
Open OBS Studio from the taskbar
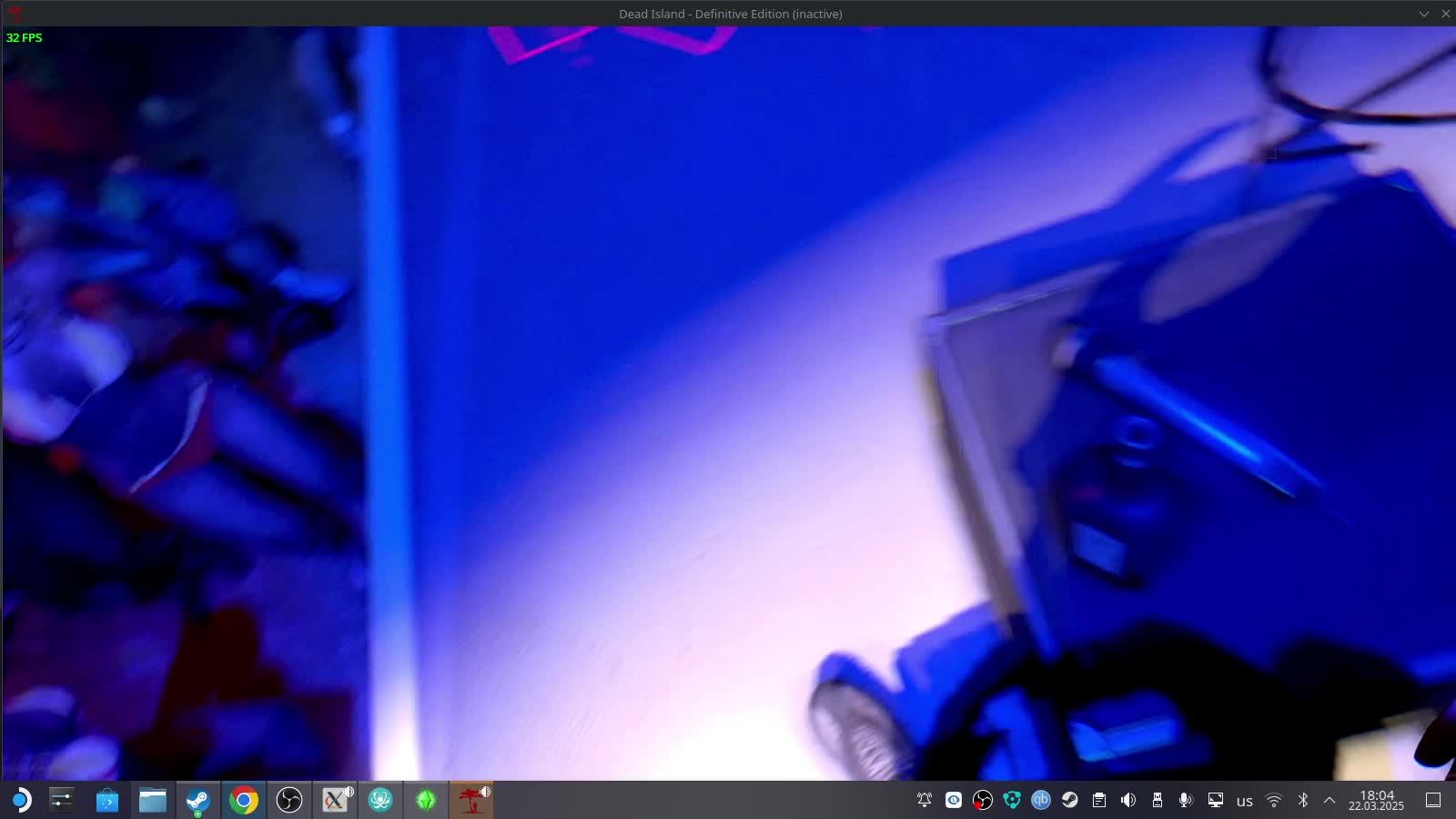tap(289, 801)
